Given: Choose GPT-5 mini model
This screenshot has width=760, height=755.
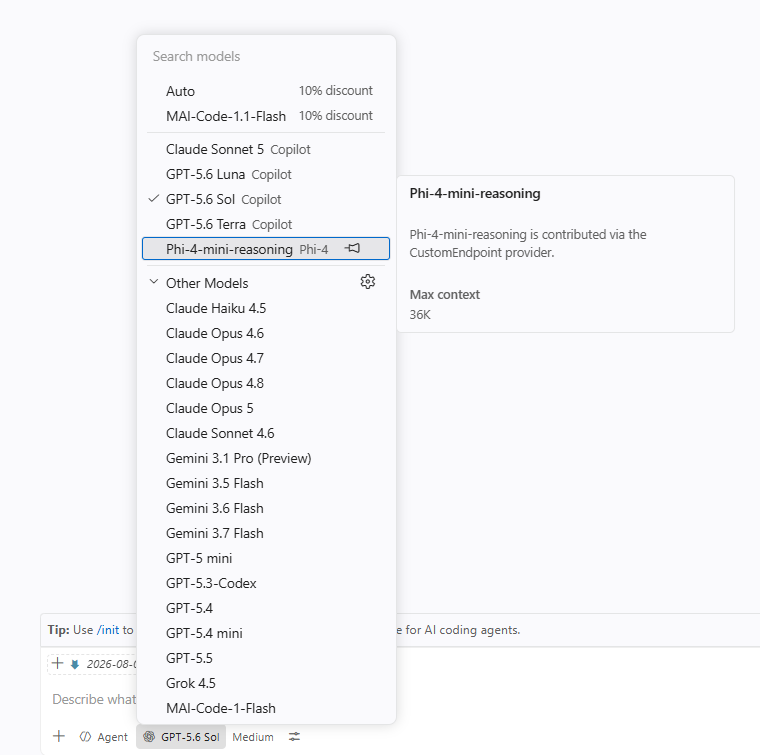Looking at the screenshot, I should (x=266, y=558).
